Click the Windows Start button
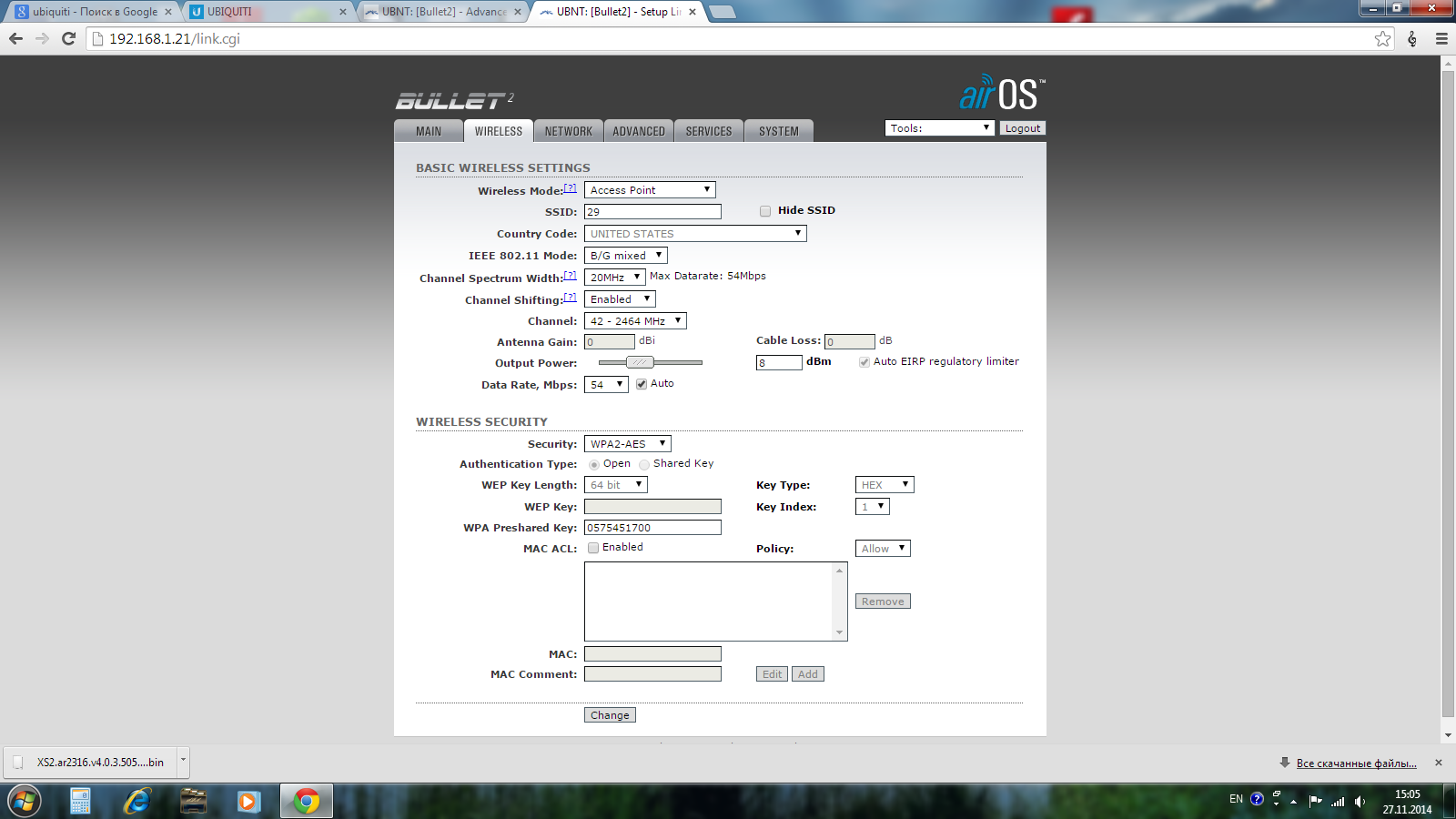1456x819 pixels. click(x=25, y=801)
